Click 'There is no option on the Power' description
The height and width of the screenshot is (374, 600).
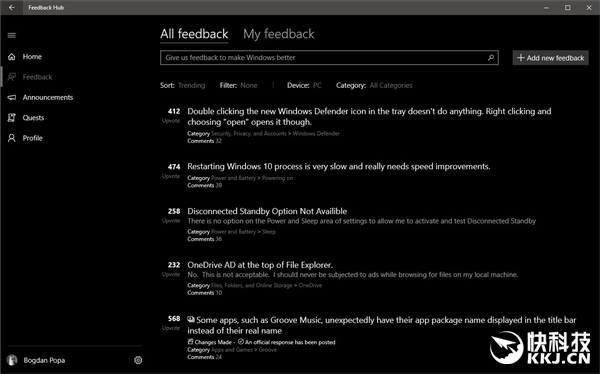pos(362,221)
